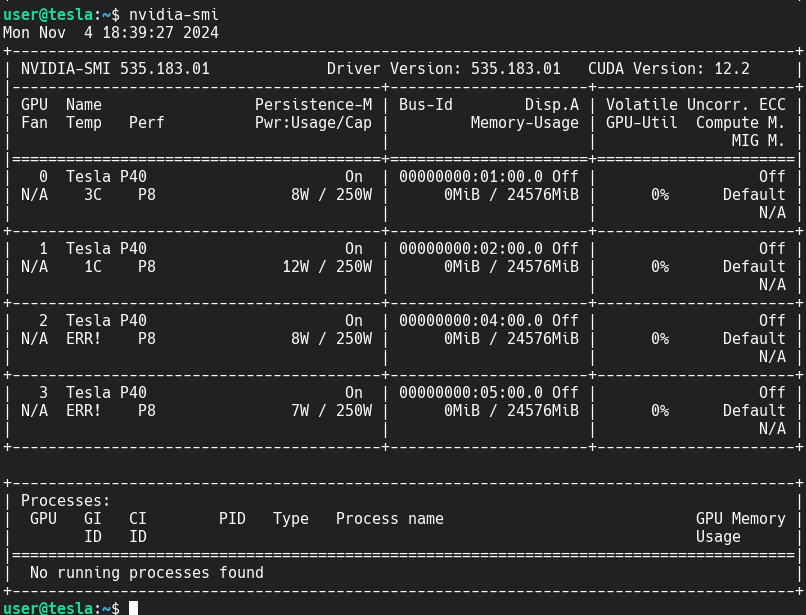Select the Processes: section label
Viewport: 806px width, 615px height.
[65, 500]
